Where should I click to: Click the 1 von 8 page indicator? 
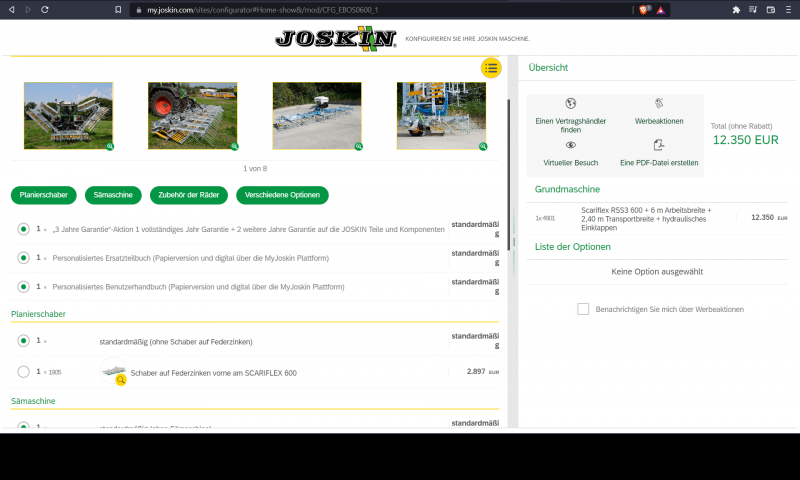click(255, 168)
